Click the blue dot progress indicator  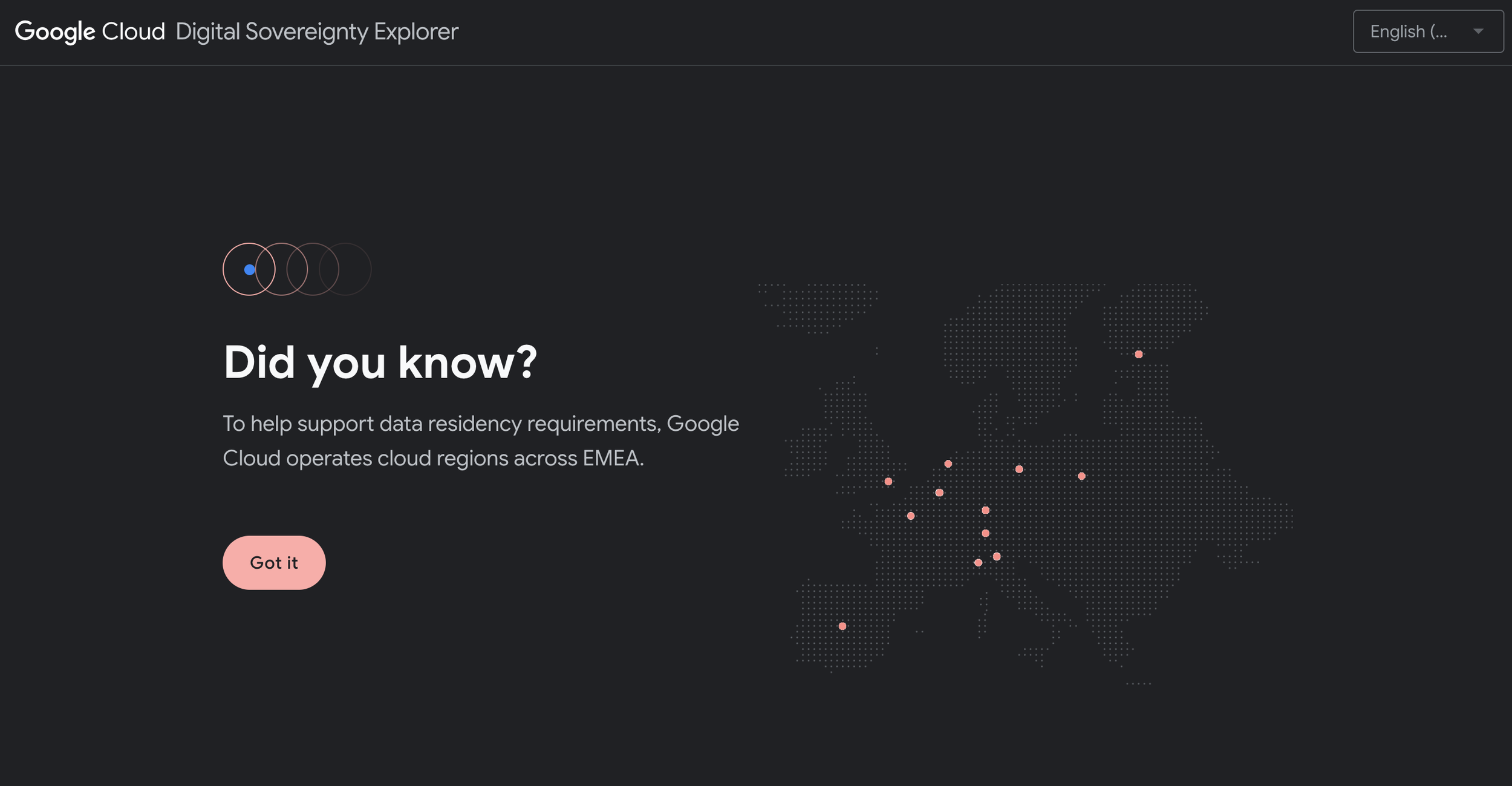tap(249, 270)
